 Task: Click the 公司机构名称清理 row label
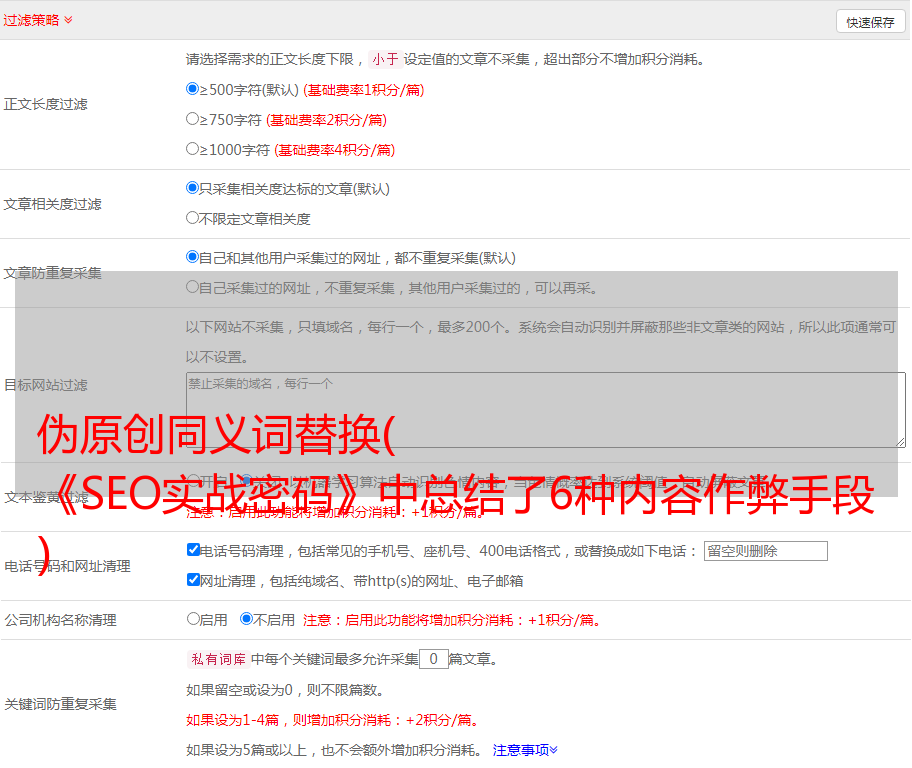tap(60, 620)
